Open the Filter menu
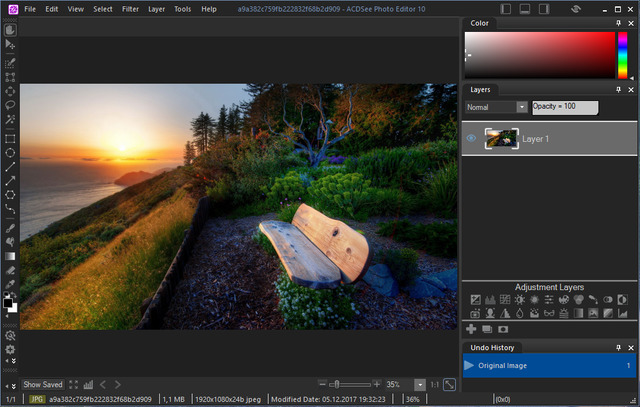This screenshot has height=407, width=640. [130, 9]
